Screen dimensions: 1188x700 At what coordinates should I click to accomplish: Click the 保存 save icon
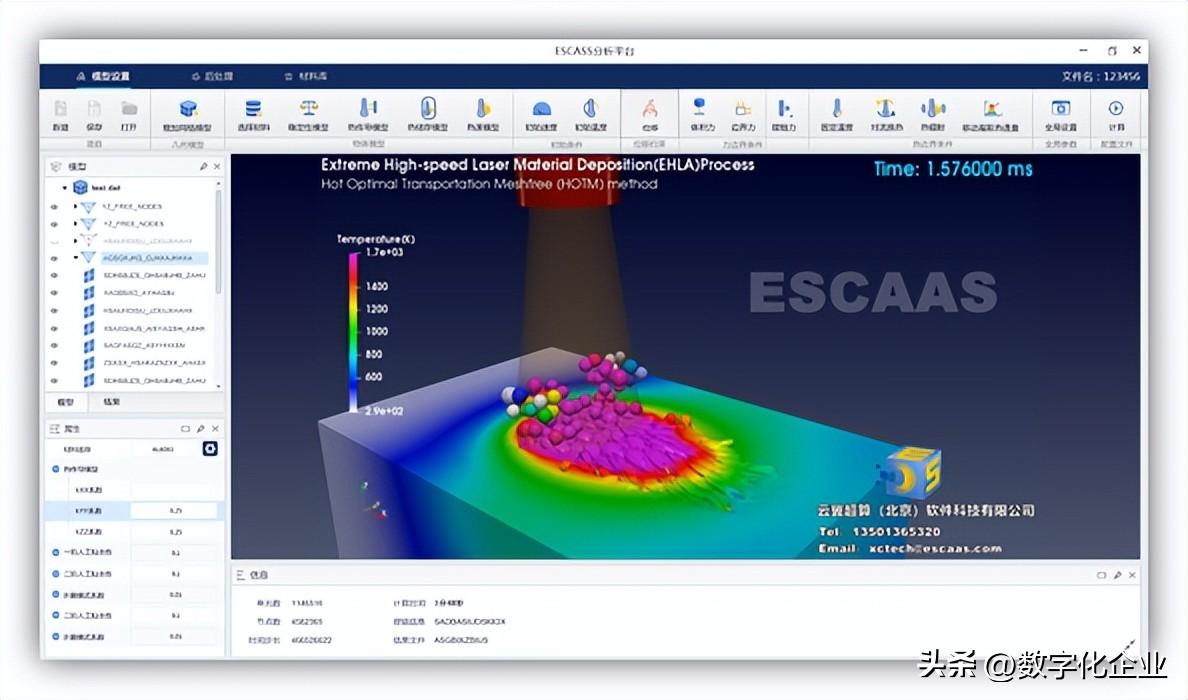coord(94,109)
